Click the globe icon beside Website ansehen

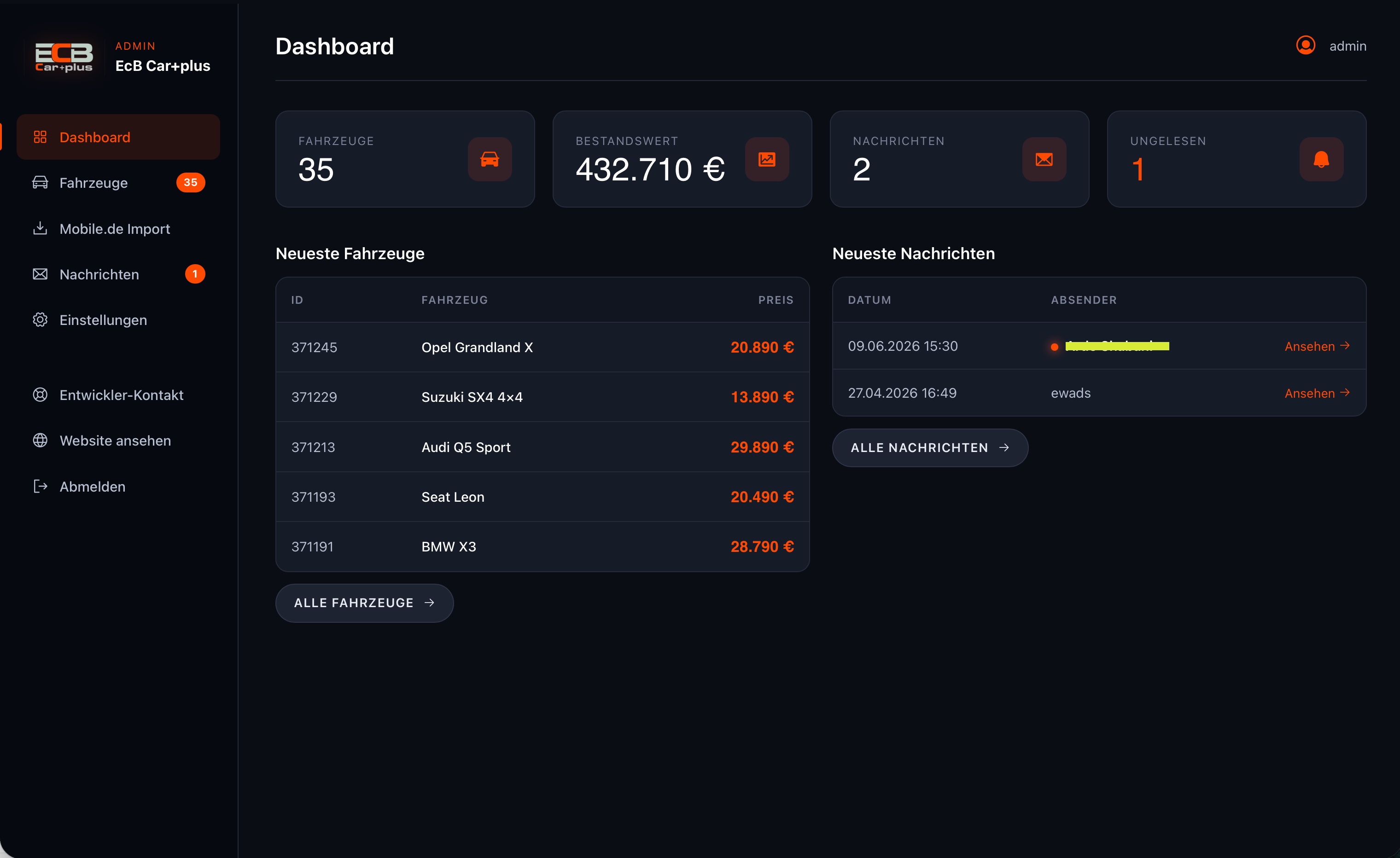coord(40,441)
